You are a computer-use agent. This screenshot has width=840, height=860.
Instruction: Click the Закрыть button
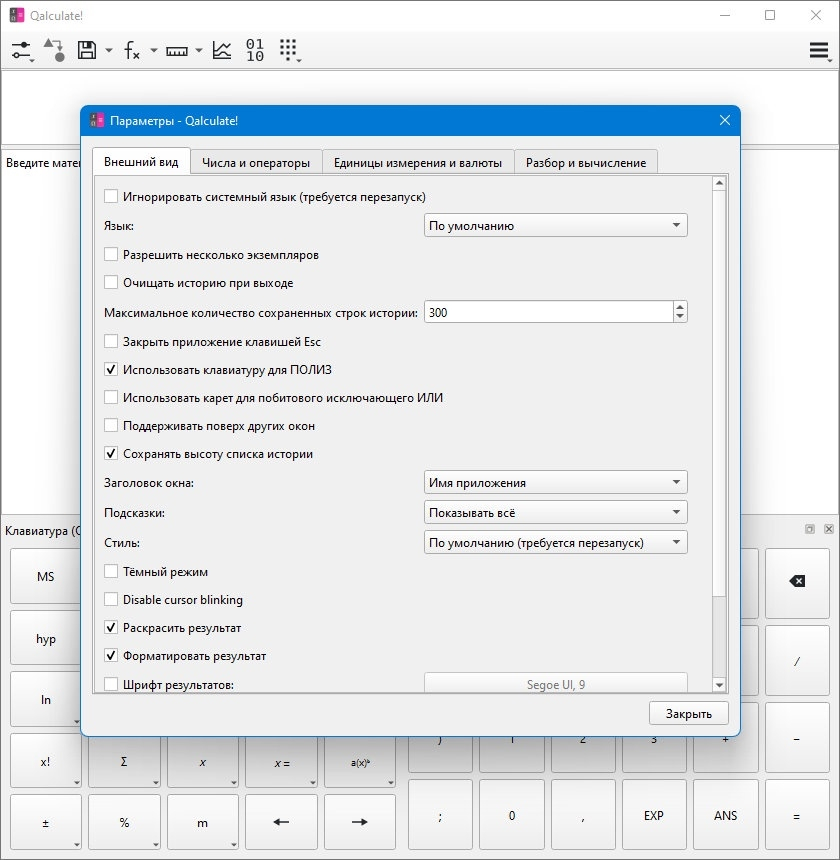click(689, 714)
